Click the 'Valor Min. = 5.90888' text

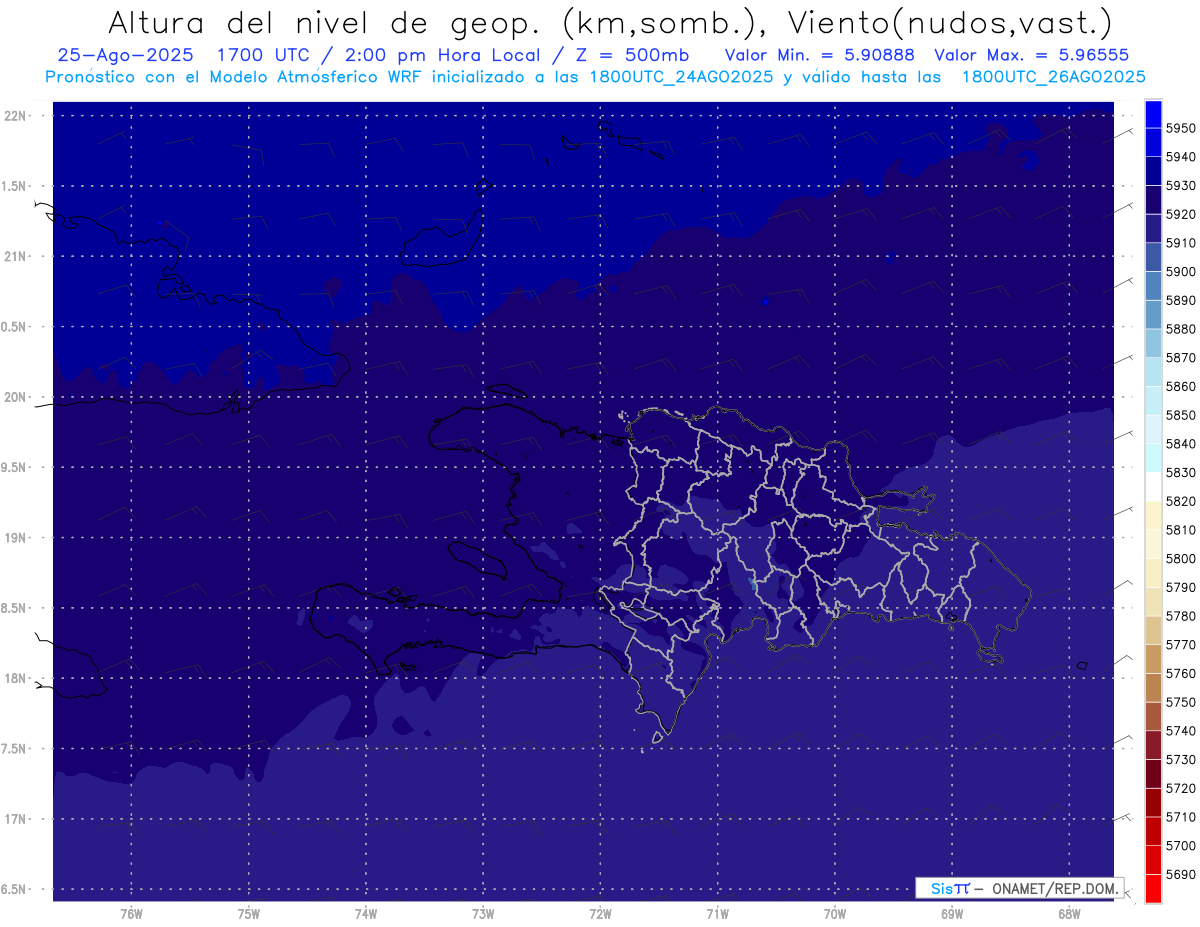click(819, 55)
